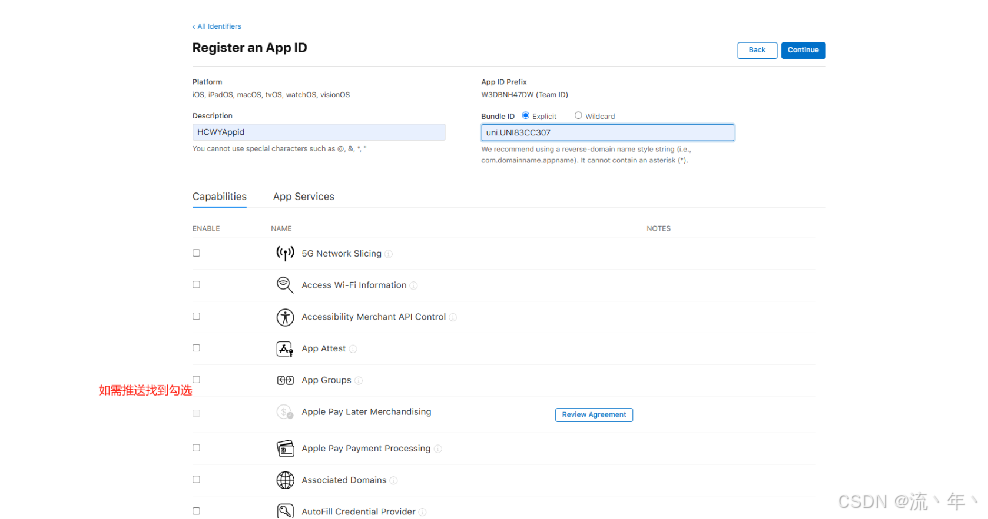This screenshot has height=519, width=988.
Task: Click the Access Wi-Fi Information magnifier icon
Action: [x=285, y=285]
